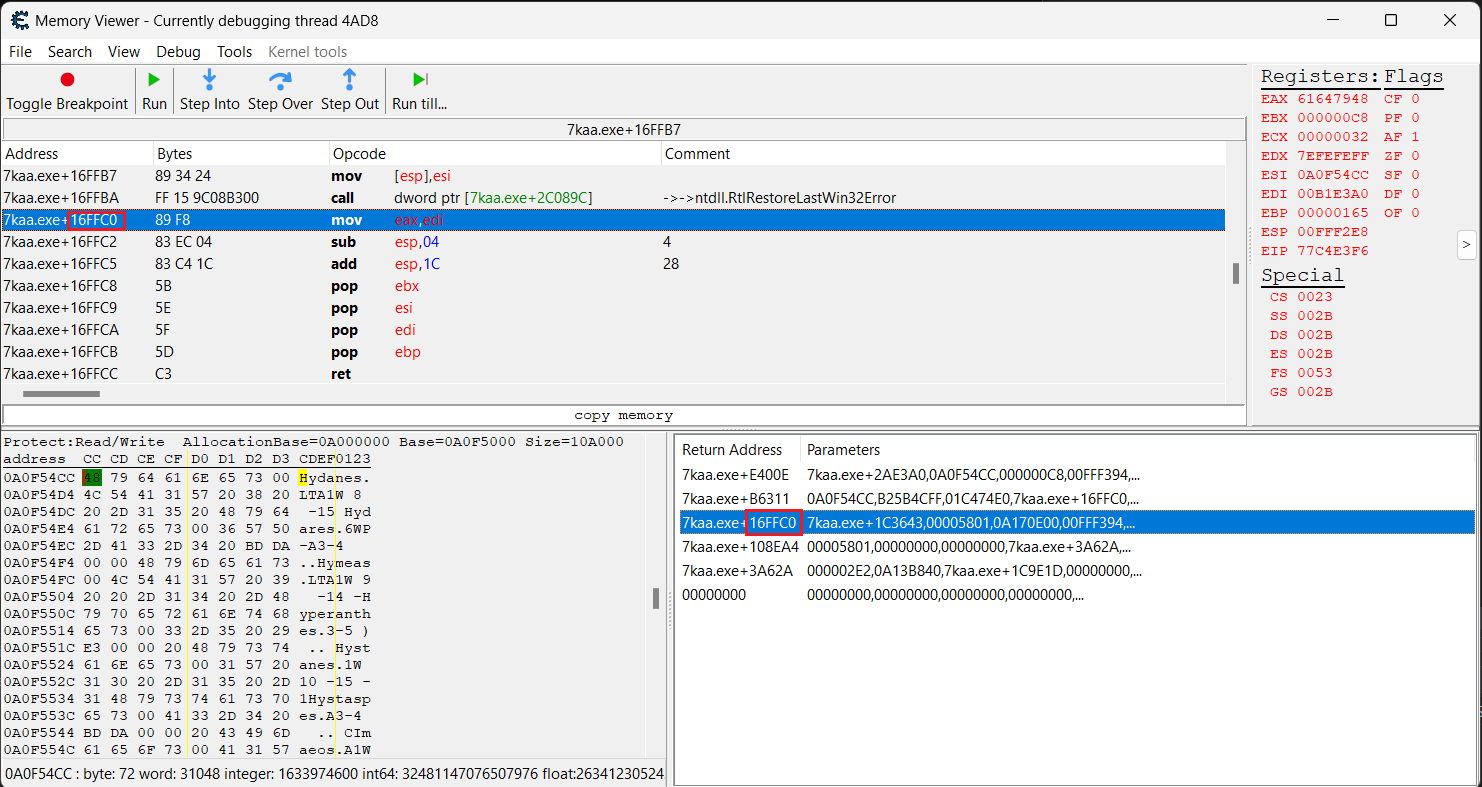Click the Return Address column header
Screen dimensions: 1482x787
732,450
